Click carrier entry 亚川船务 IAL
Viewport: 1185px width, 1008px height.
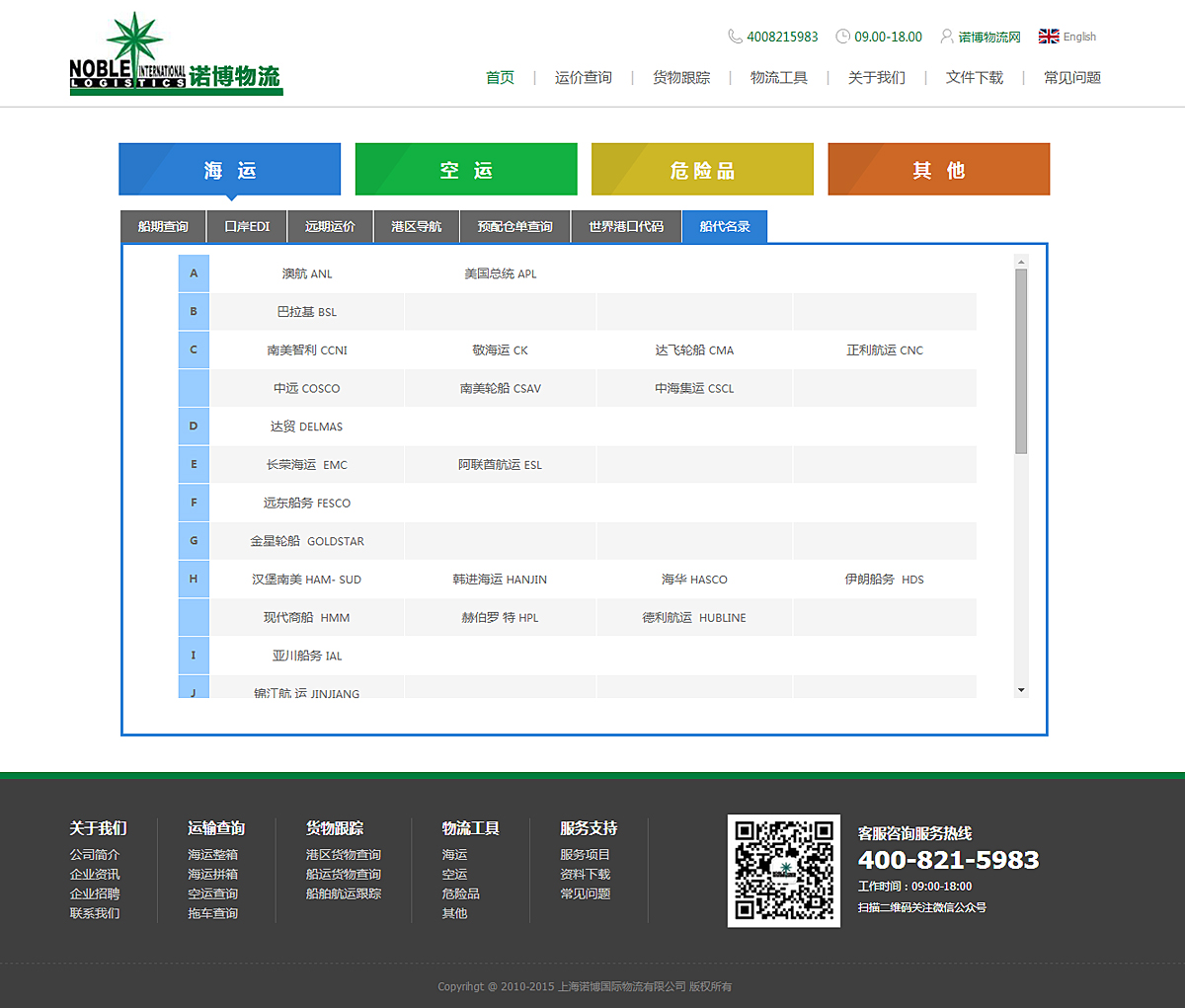[307, 656]
